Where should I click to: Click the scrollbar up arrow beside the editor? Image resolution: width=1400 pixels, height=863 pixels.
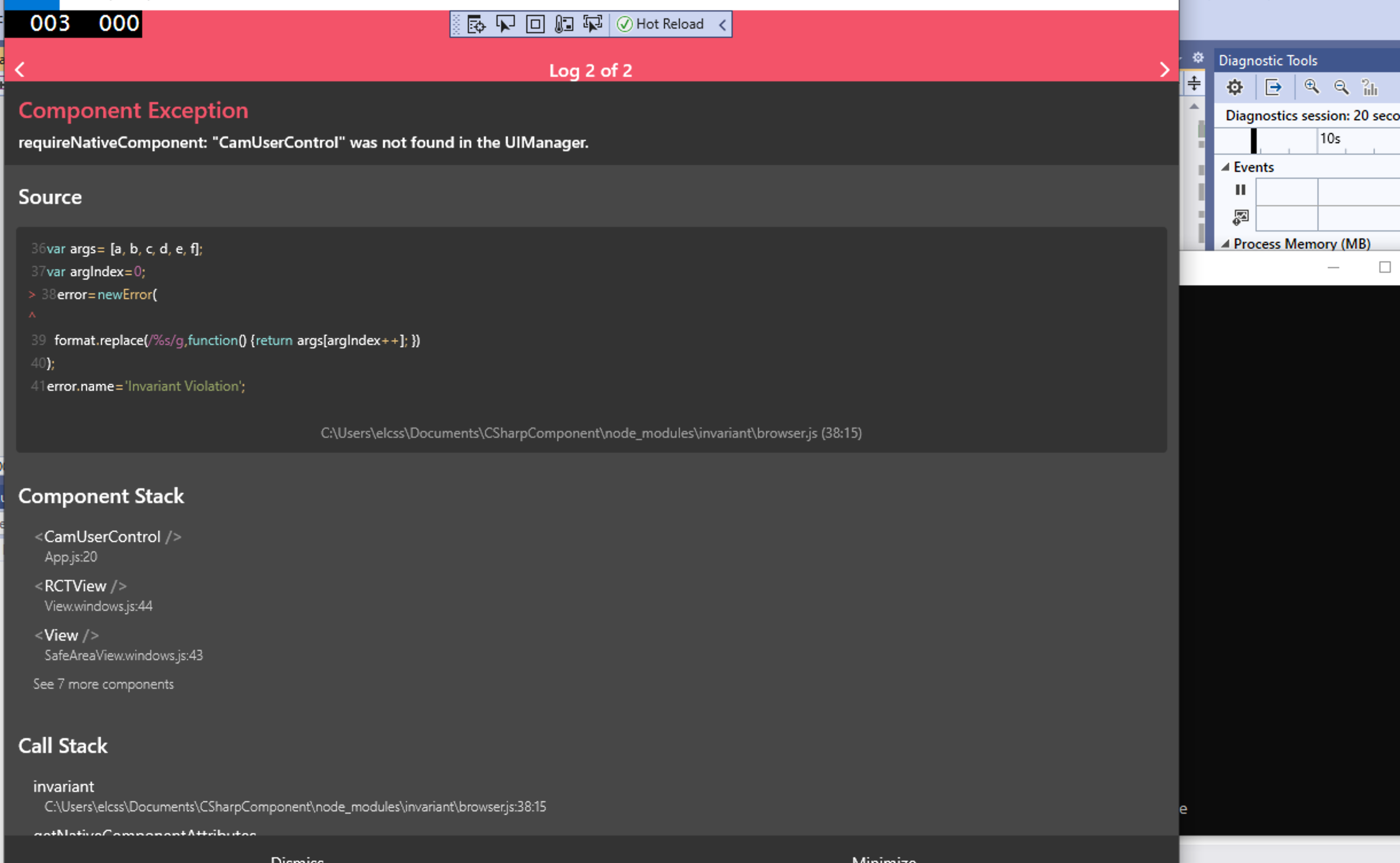1194,107
